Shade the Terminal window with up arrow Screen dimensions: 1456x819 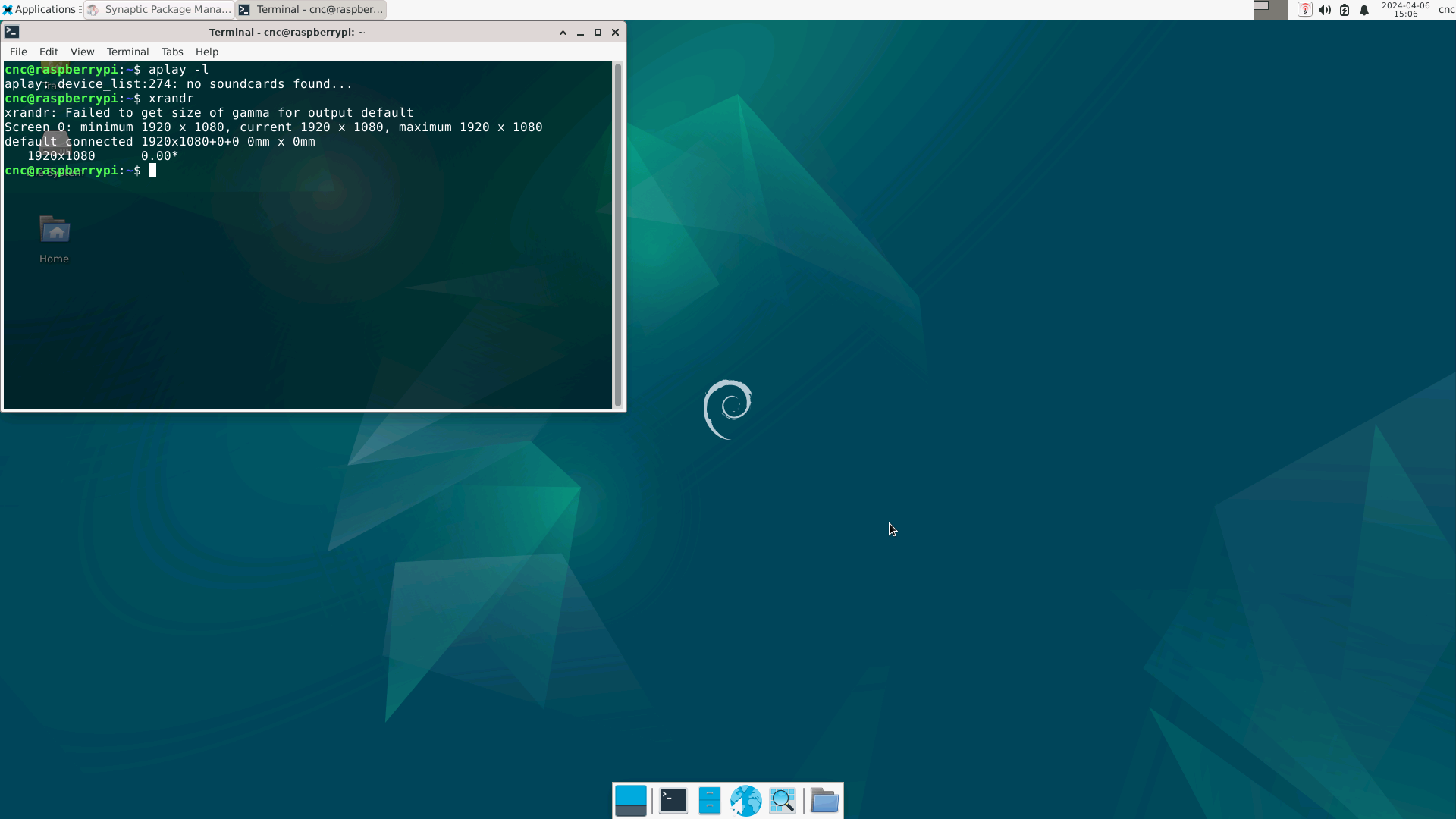(563, 33)
